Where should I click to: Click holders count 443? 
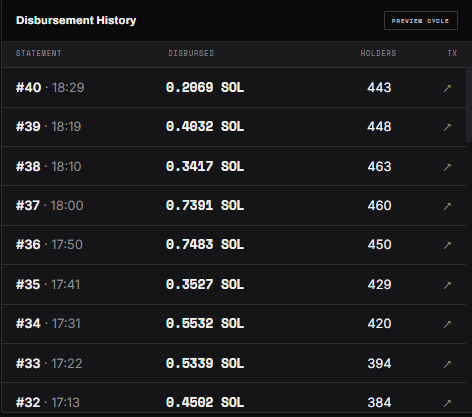tap(379, 88)
